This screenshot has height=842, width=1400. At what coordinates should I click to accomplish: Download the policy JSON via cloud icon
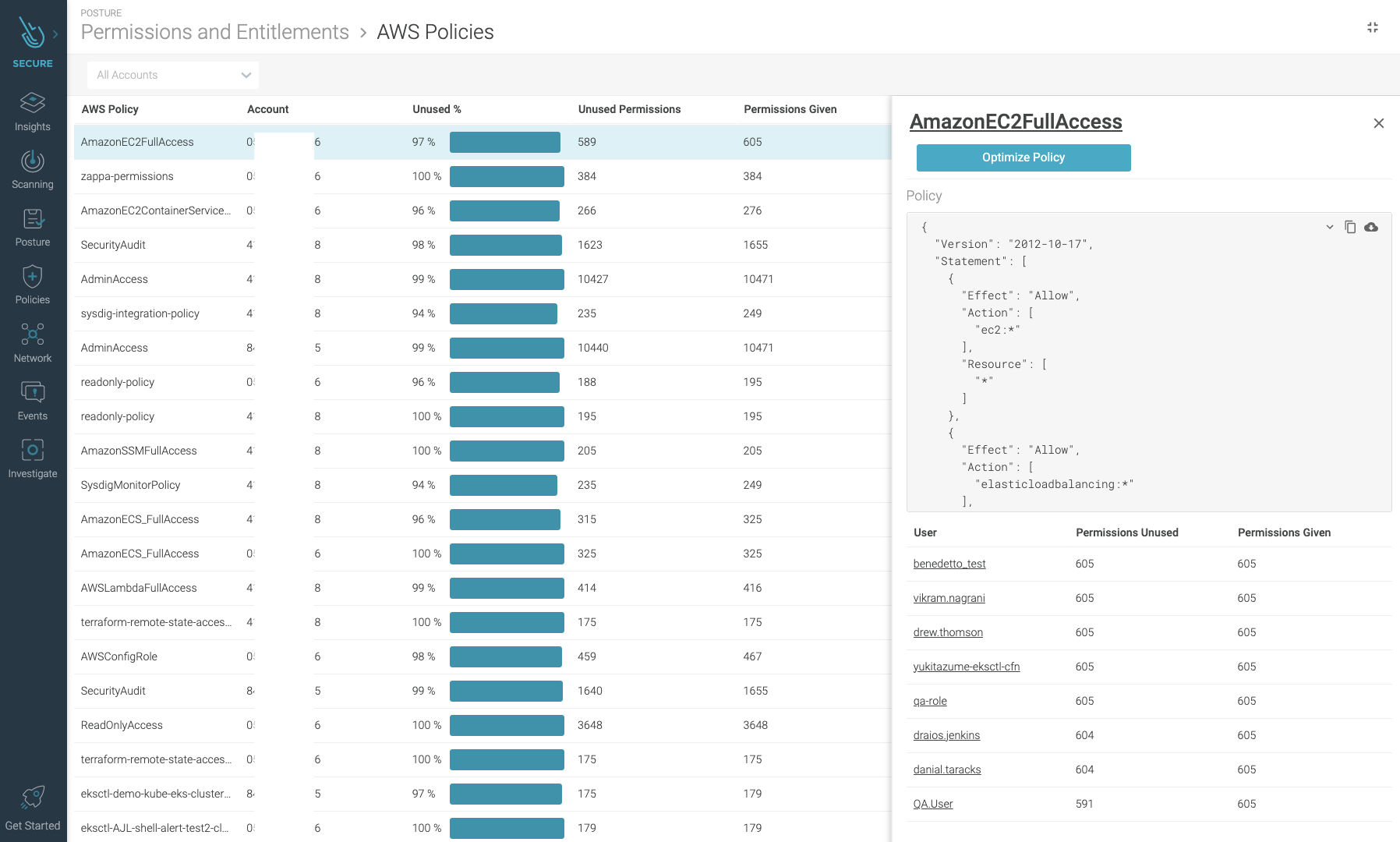coord(1371,227)
